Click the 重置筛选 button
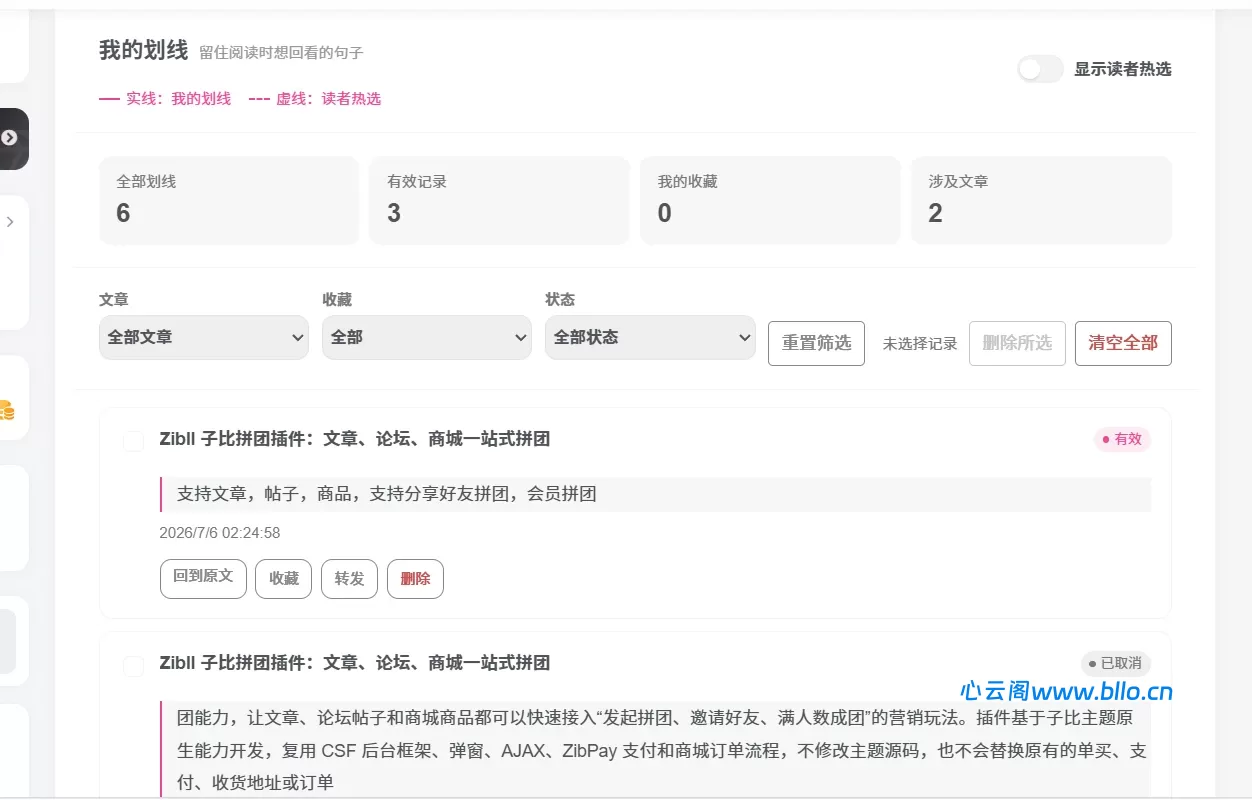The image size is (1252, 800). tap(816, 343)
